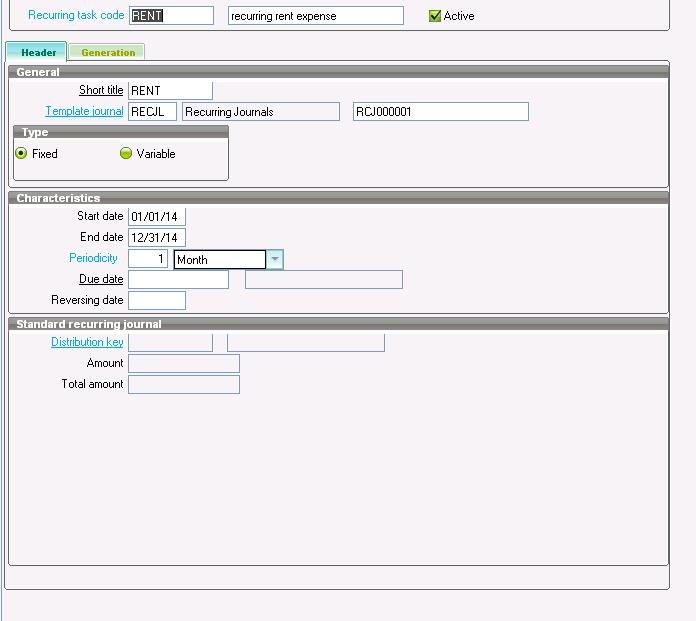Click the Periodicity label link
The width and height of the screenshot is (696, 621).
93,258
